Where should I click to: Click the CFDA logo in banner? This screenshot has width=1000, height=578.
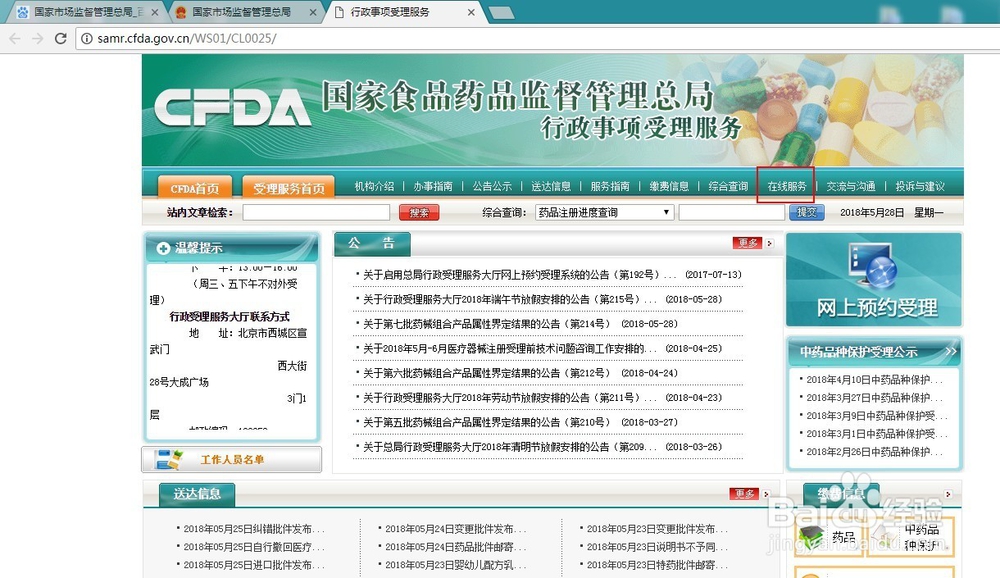pyautogui.click(x=232, y=108)
